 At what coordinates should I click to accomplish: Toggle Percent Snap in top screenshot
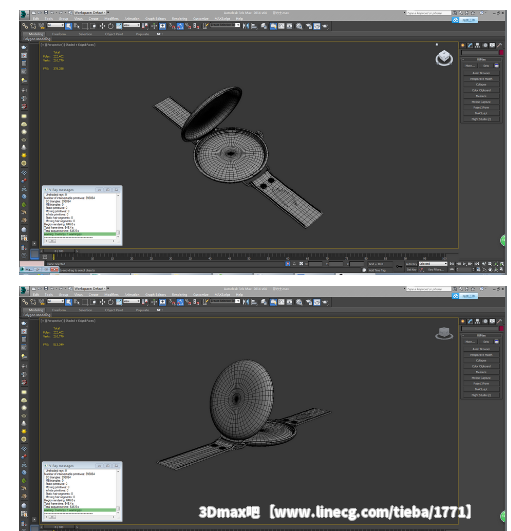click(x=188, y=26)
